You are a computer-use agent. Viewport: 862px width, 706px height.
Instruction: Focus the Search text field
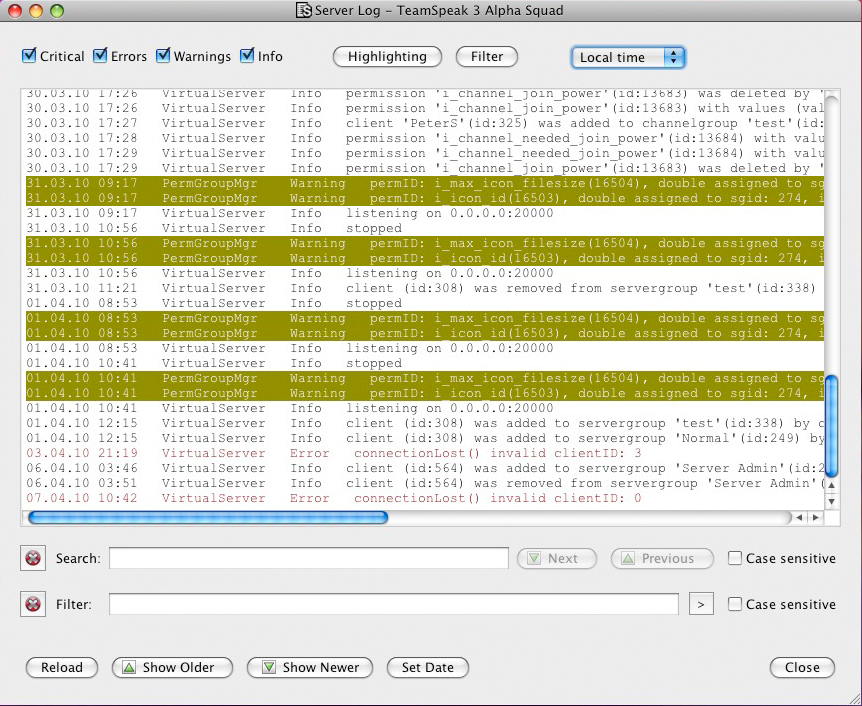point(308,558)
